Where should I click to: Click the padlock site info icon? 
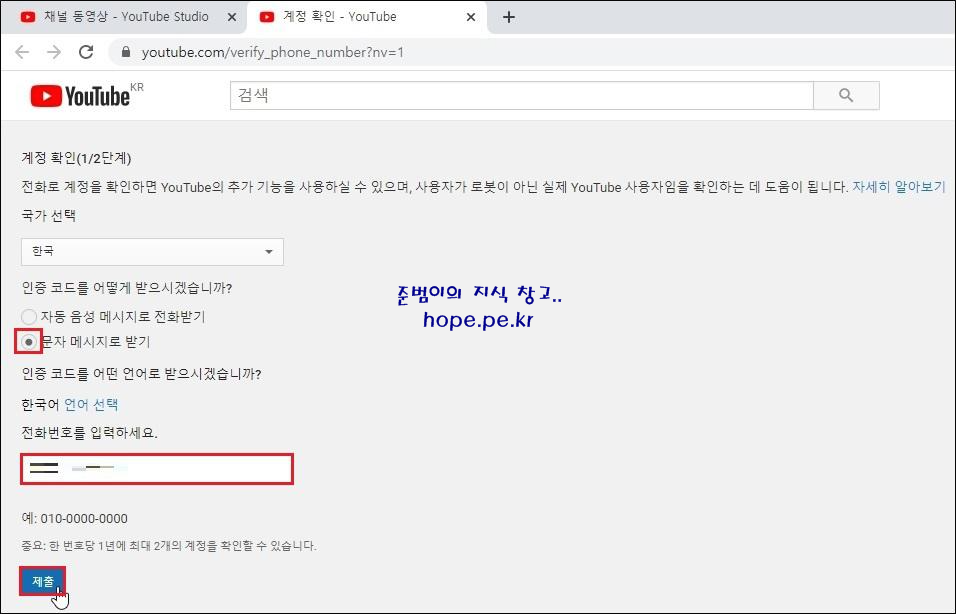pyautogui.click(x=126, y=52)
